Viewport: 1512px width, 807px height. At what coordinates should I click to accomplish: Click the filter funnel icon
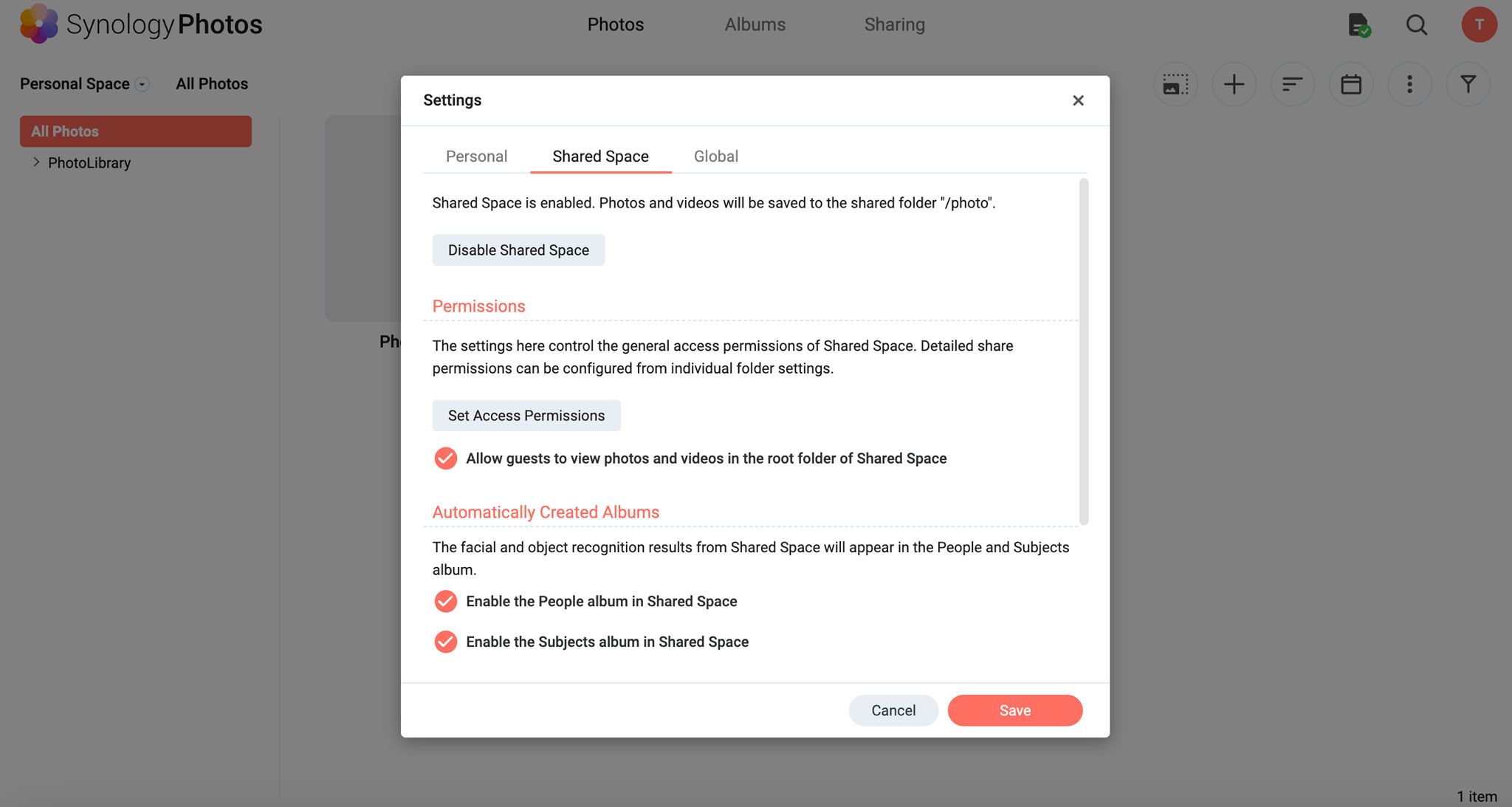coord(1468,84)
